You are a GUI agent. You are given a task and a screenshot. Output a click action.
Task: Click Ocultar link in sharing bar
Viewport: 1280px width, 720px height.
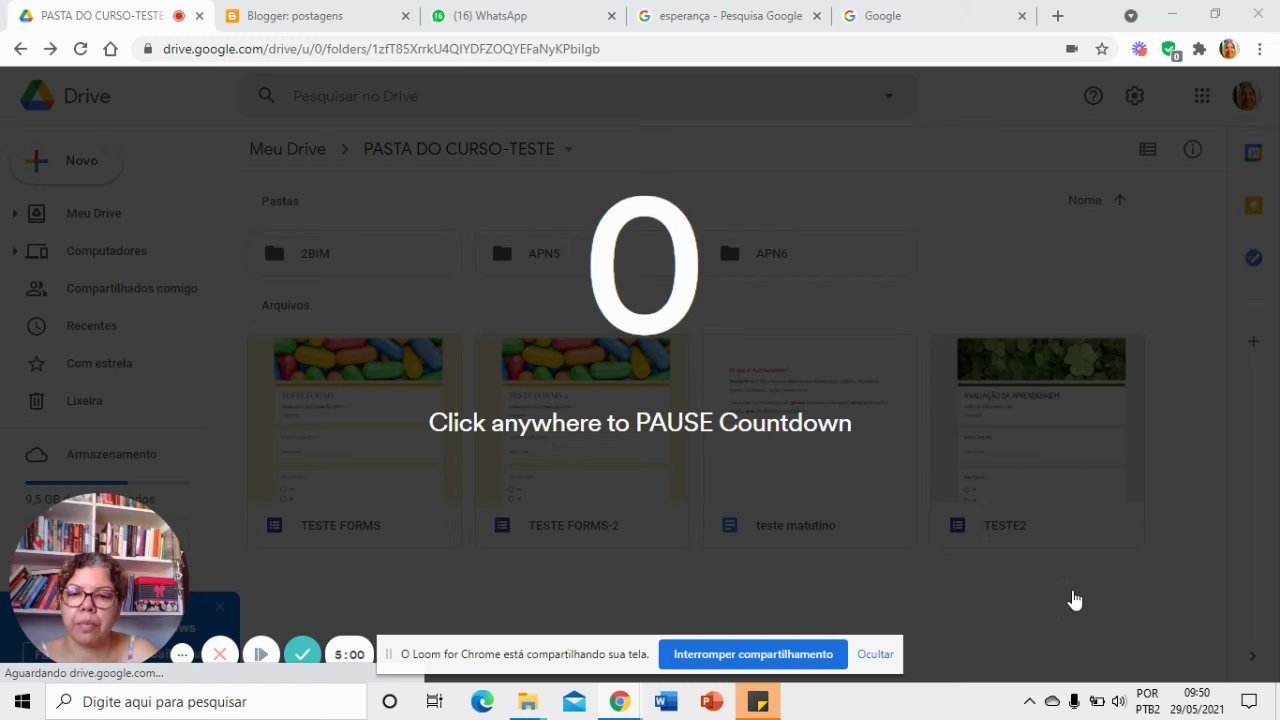point(875,655)
